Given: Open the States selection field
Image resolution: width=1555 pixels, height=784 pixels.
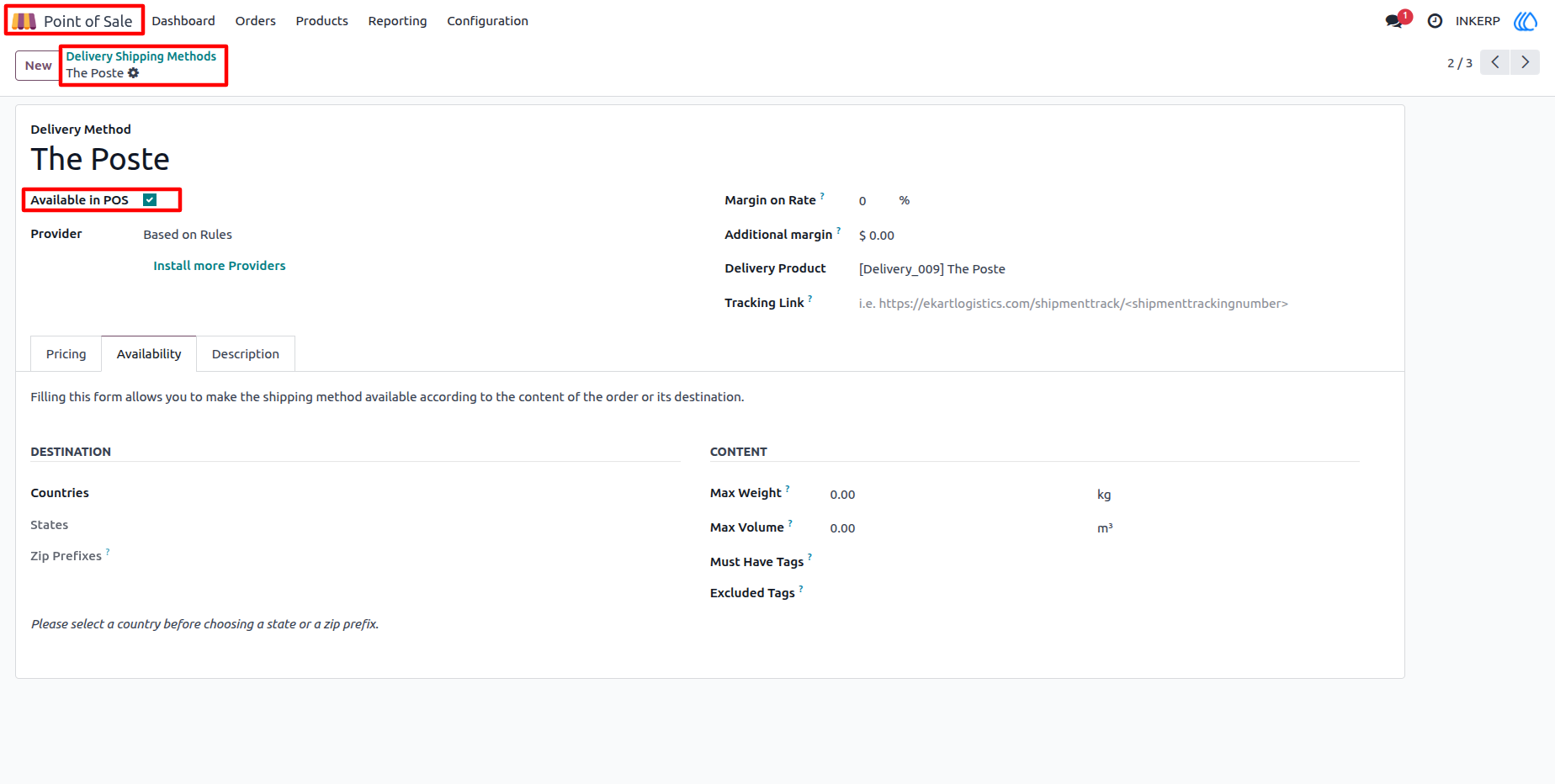Looking at the screenshot, I should pyautogui.click(x=411, y=525).
